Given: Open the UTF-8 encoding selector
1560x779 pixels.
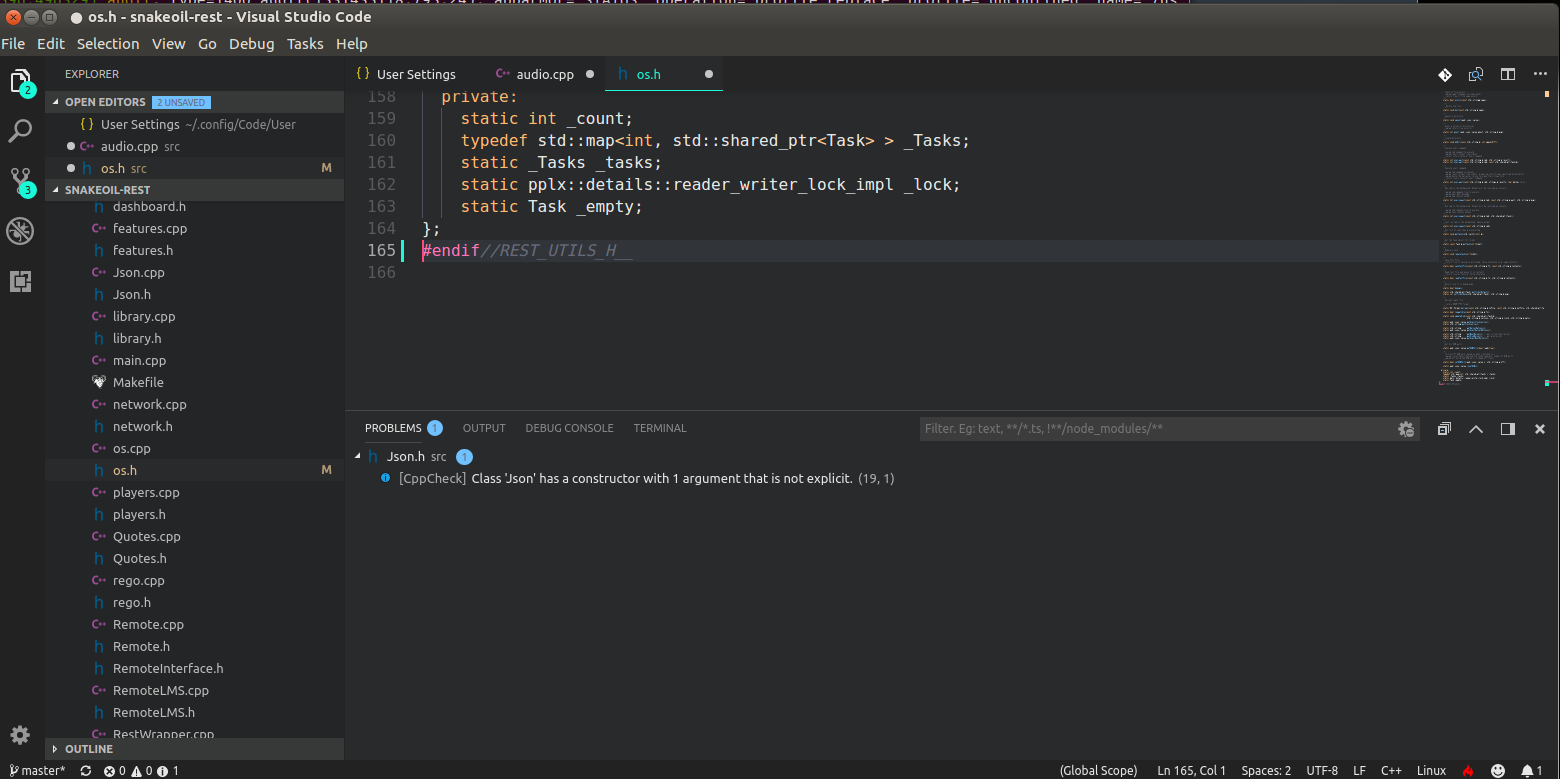Looking at the screenshot, I should 1322,771.
